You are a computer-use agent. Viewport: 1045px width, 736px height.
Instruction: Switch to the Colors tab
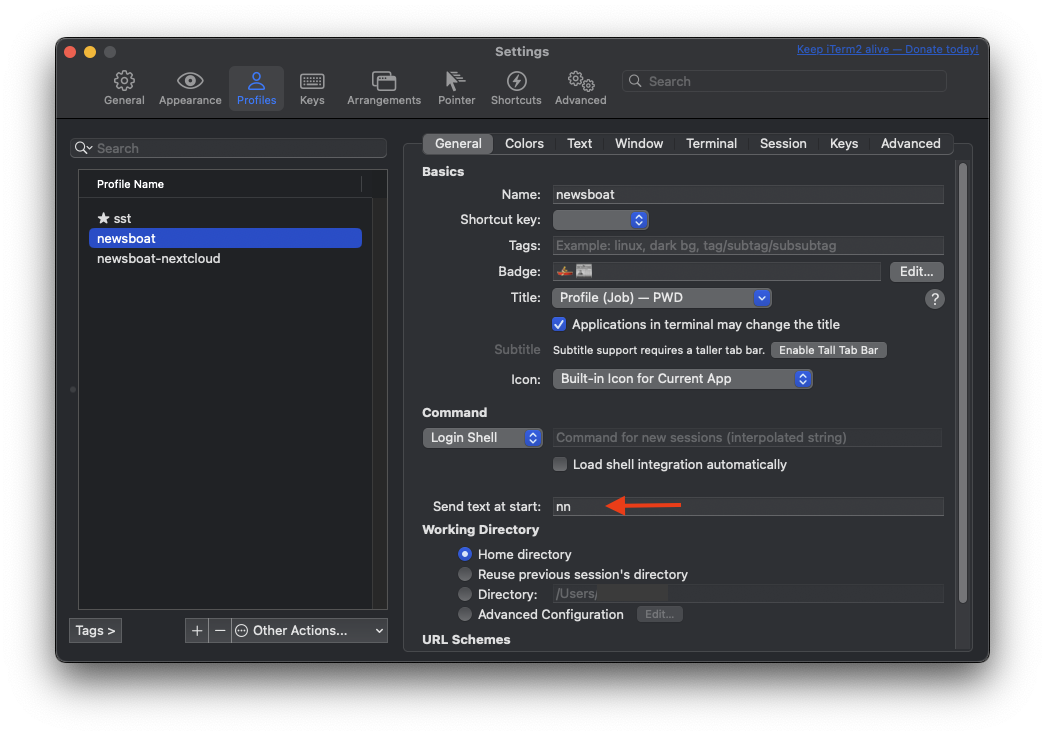tap(524, 143)
